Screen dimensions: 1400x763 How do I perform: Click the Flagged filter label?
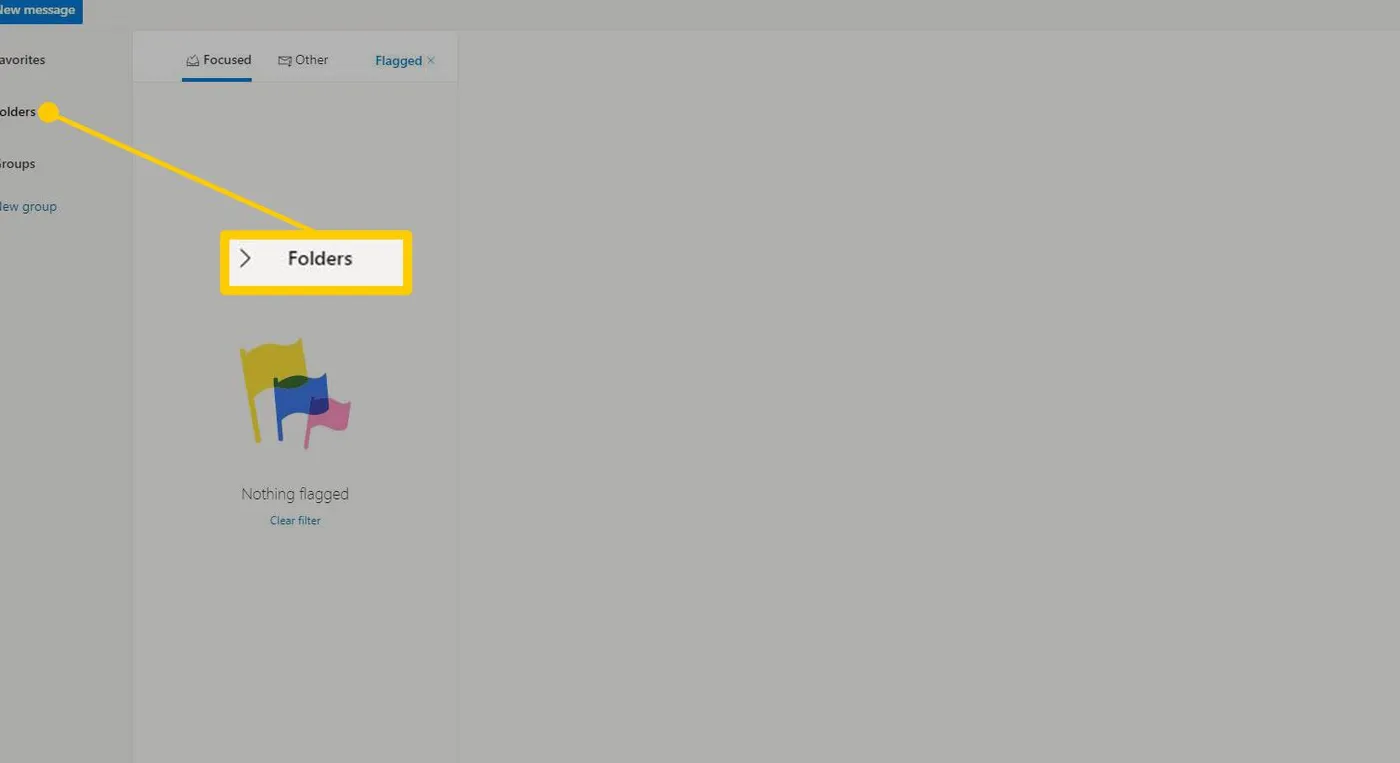tap(399, 60)
